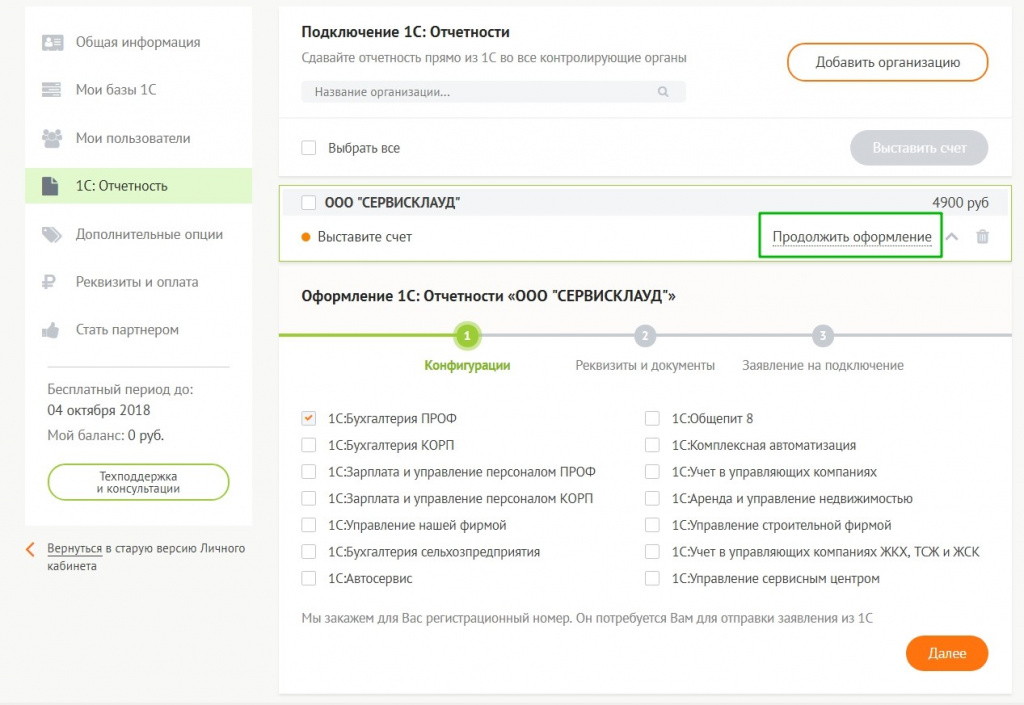This screenshot has width=1024, height=705.
Task: Check 1С:Аренда и управление недвижимостью
Action: click(652, 499)
